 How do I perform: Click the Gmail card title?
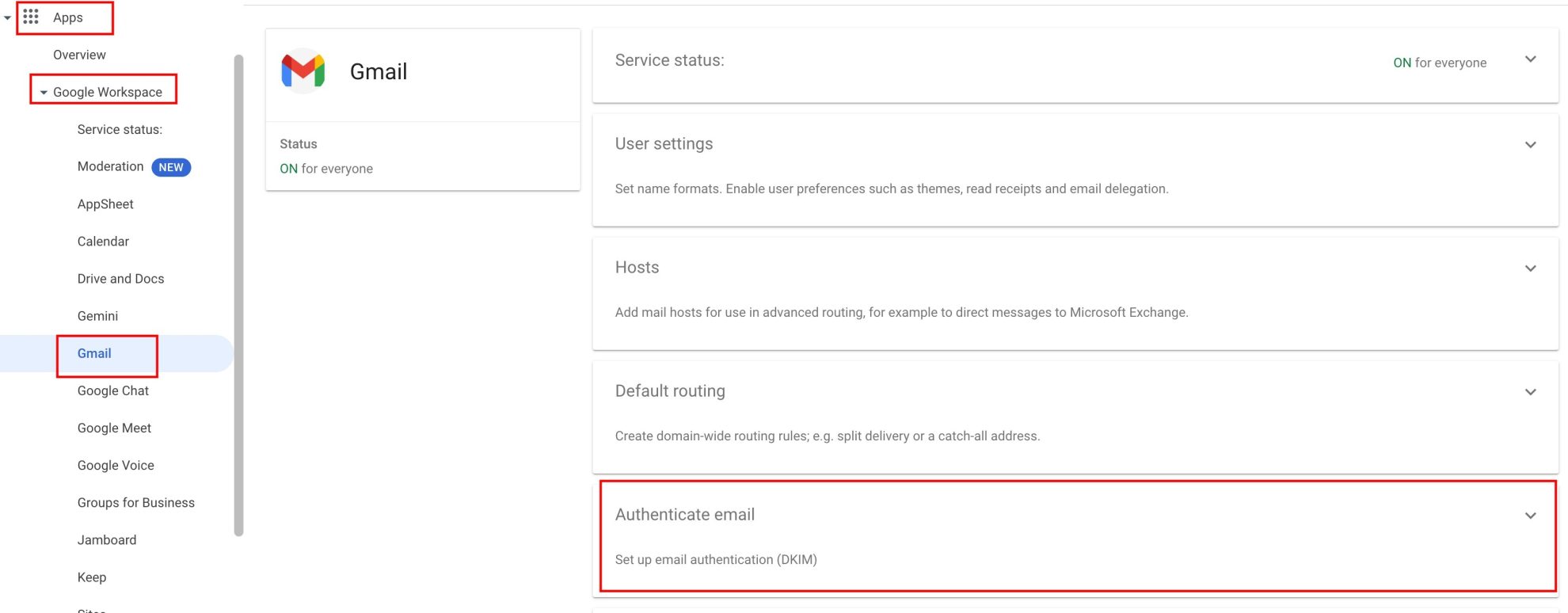point(379,71)
